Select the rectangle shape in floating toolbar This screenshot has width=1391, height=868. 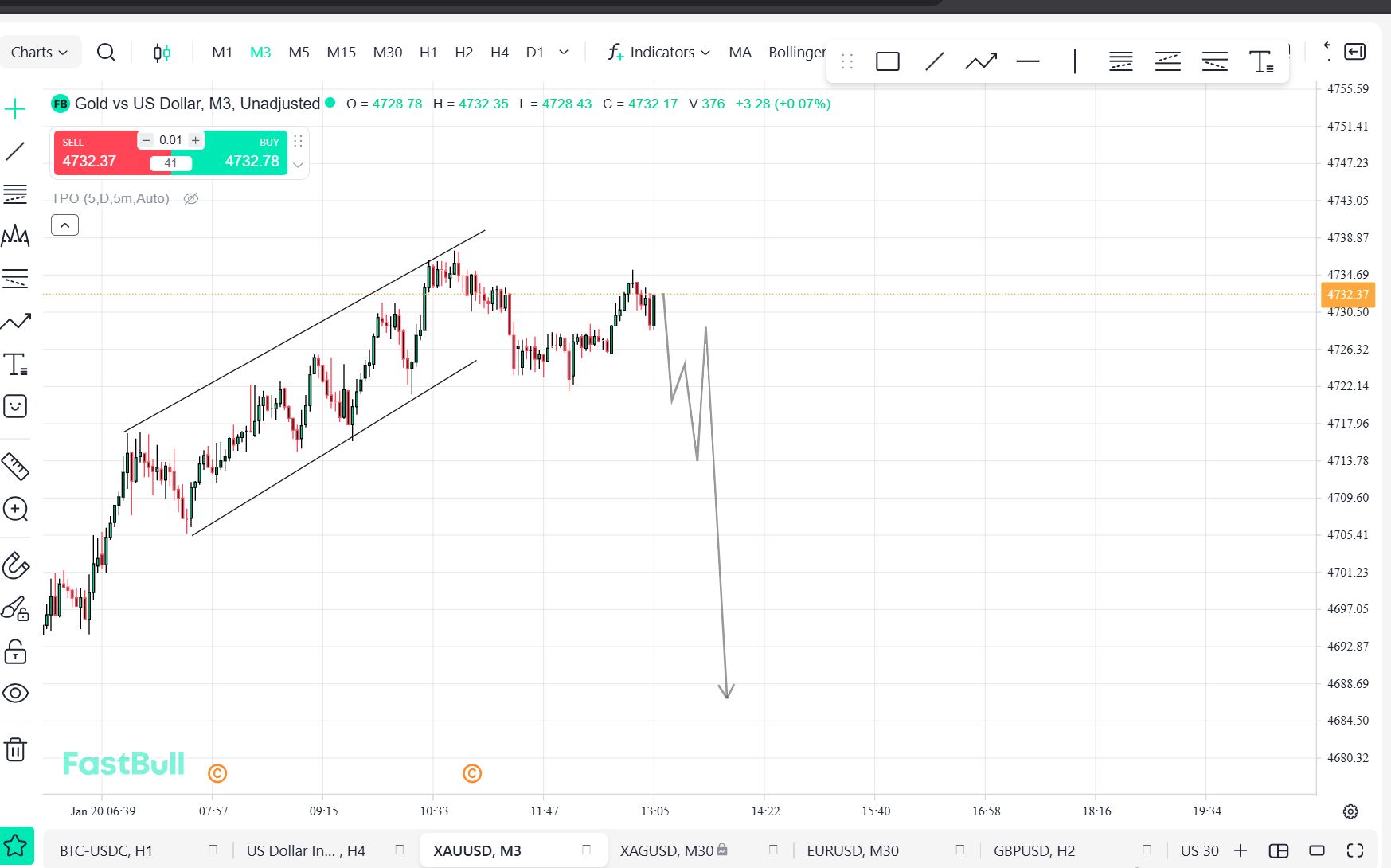887,61
